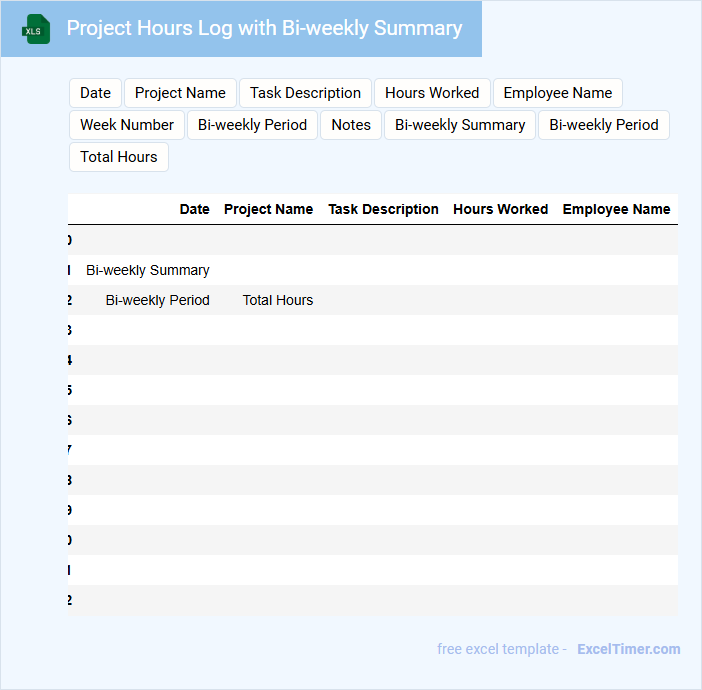Click the Date column header in table
Image resolution: width=702 pixels, height=690 pixels.
[194, 209]
